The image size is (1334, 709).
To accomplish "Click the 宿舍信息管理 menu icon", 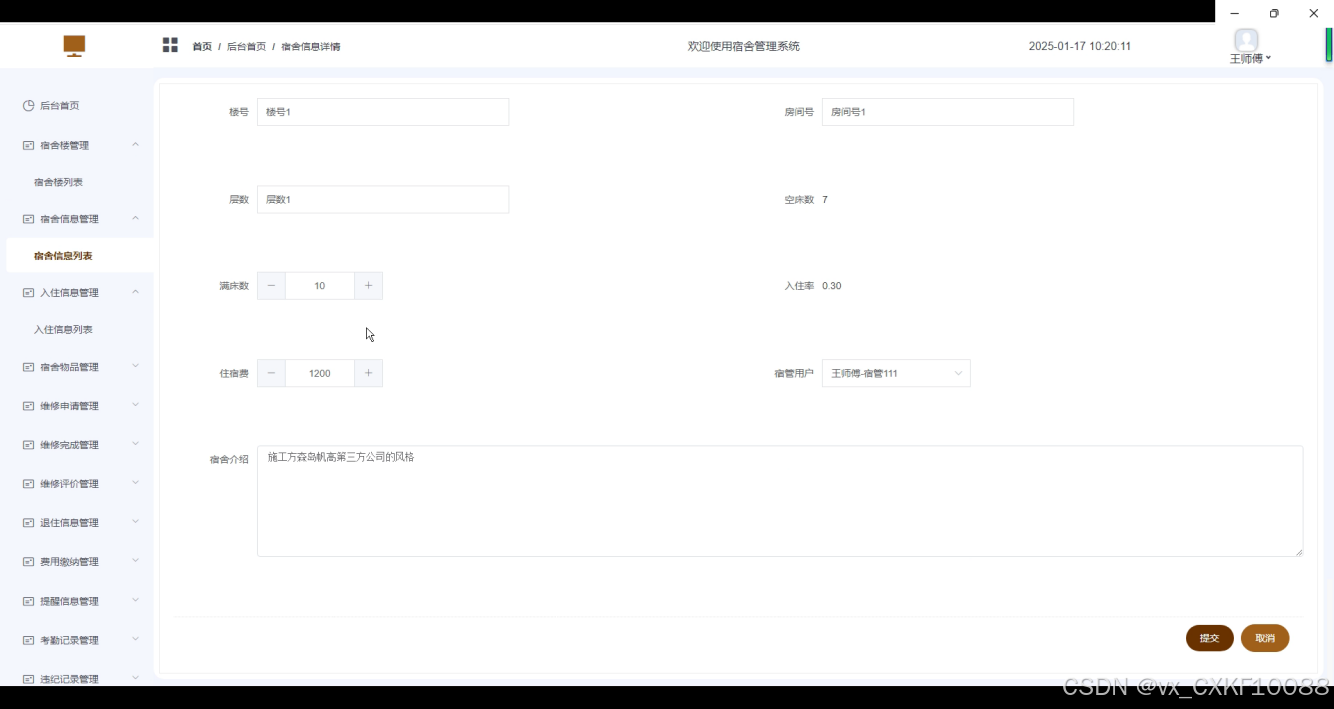I will [x=29, y=219].
